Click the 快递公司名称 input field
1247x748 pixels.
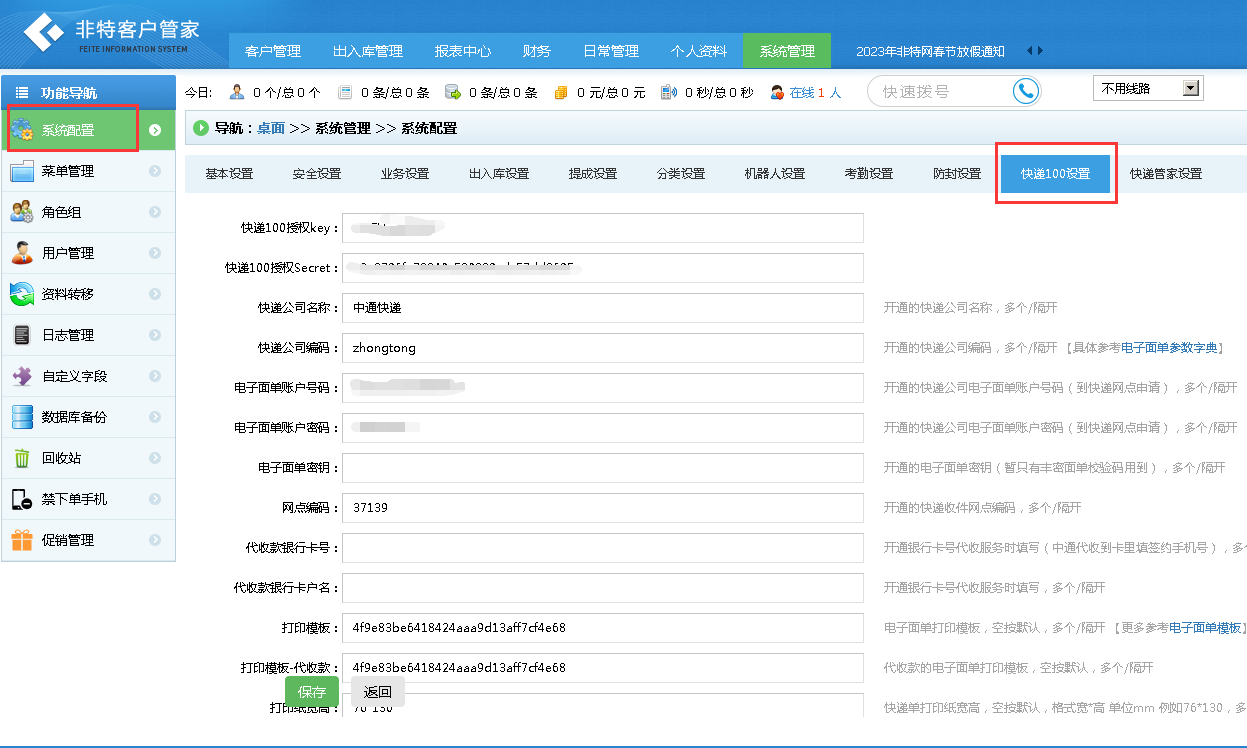pos(602,308)
